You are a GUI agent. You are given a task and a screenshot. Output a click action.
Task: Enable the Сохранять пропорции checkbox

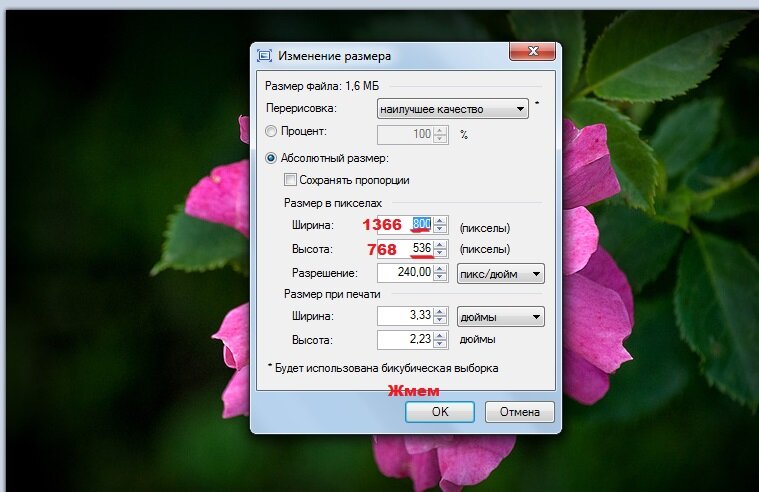pos(290,180)
